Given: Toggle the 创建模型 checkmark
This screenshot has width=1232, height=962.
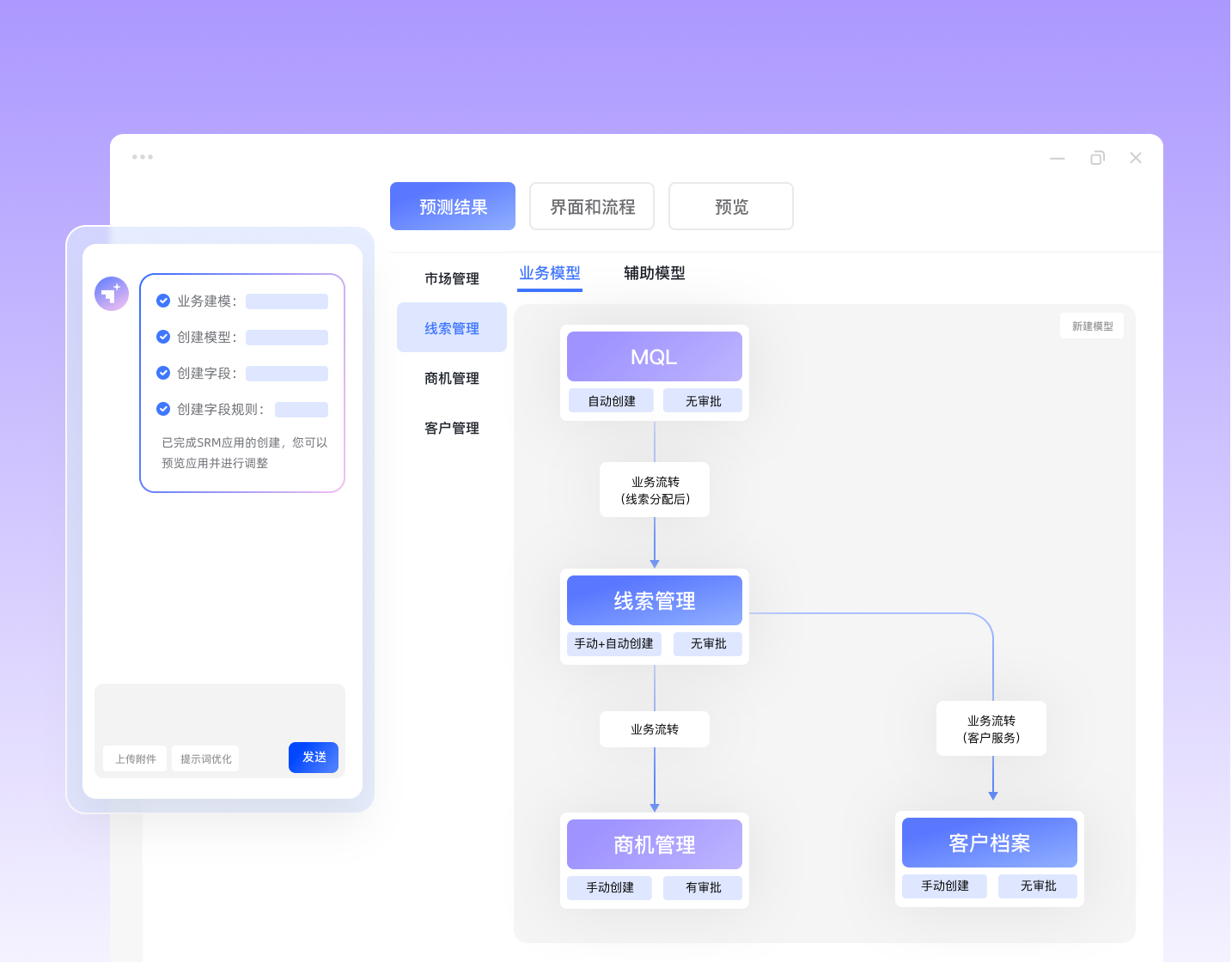Looking at the screenshot, I should 163,337.
